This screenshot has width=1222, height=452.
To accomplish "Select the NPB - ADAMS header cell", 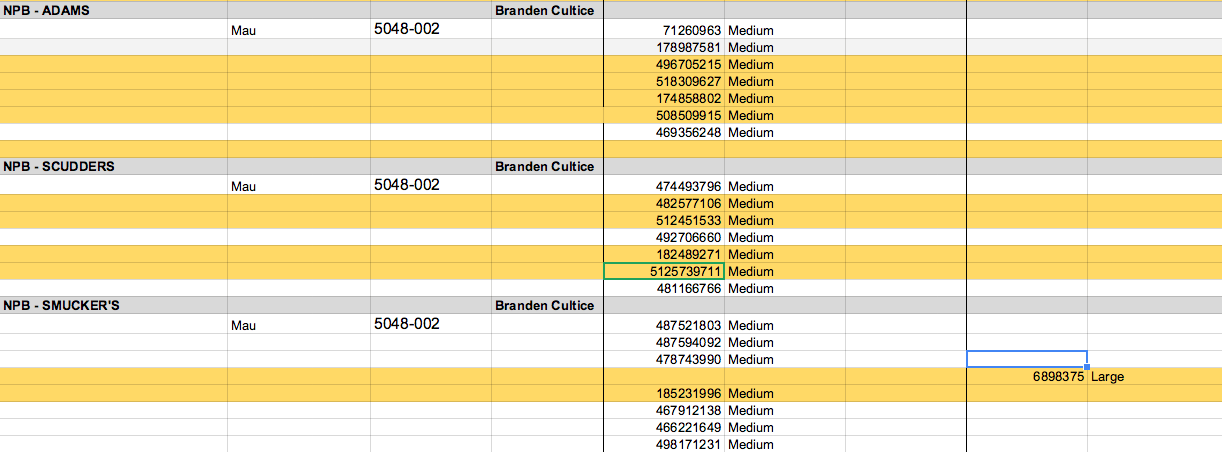I will coord(60,10).
